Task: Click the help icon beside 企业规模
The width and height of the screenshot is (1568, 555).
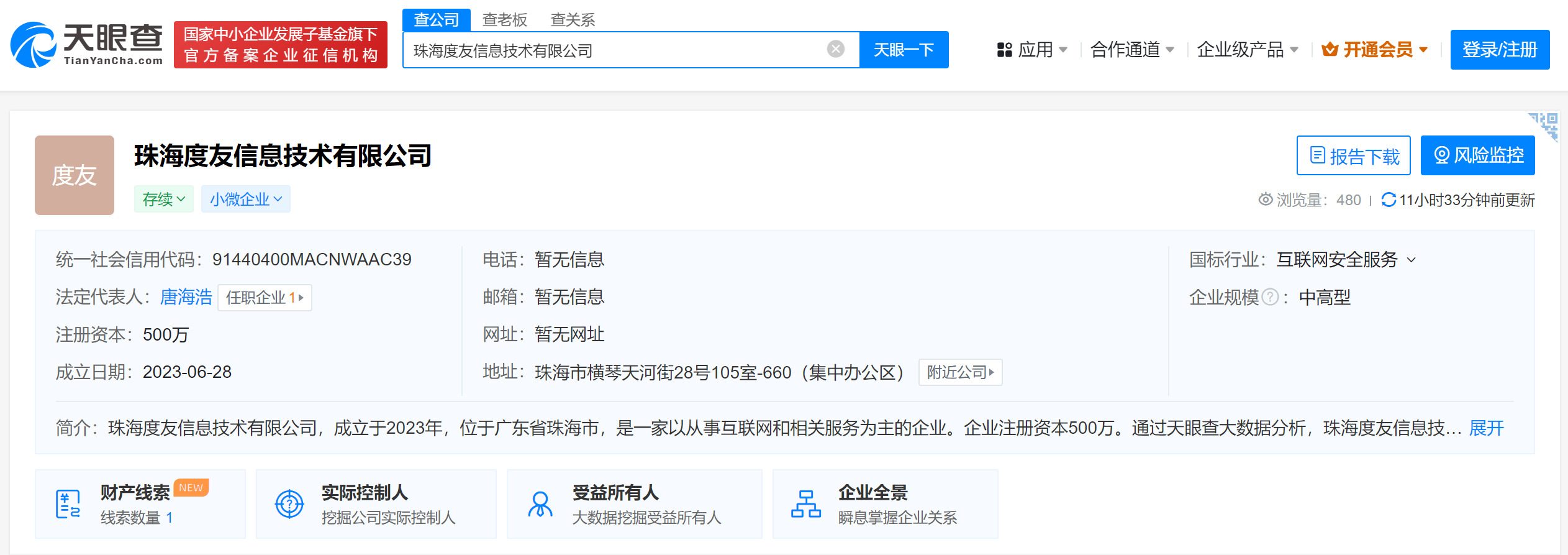Action: [x=1271, y=297]
